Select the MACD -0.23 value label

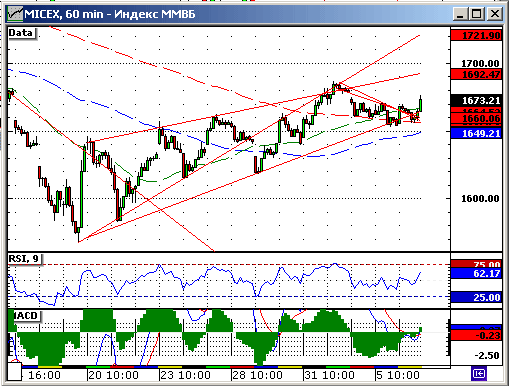tap(476, 335)
